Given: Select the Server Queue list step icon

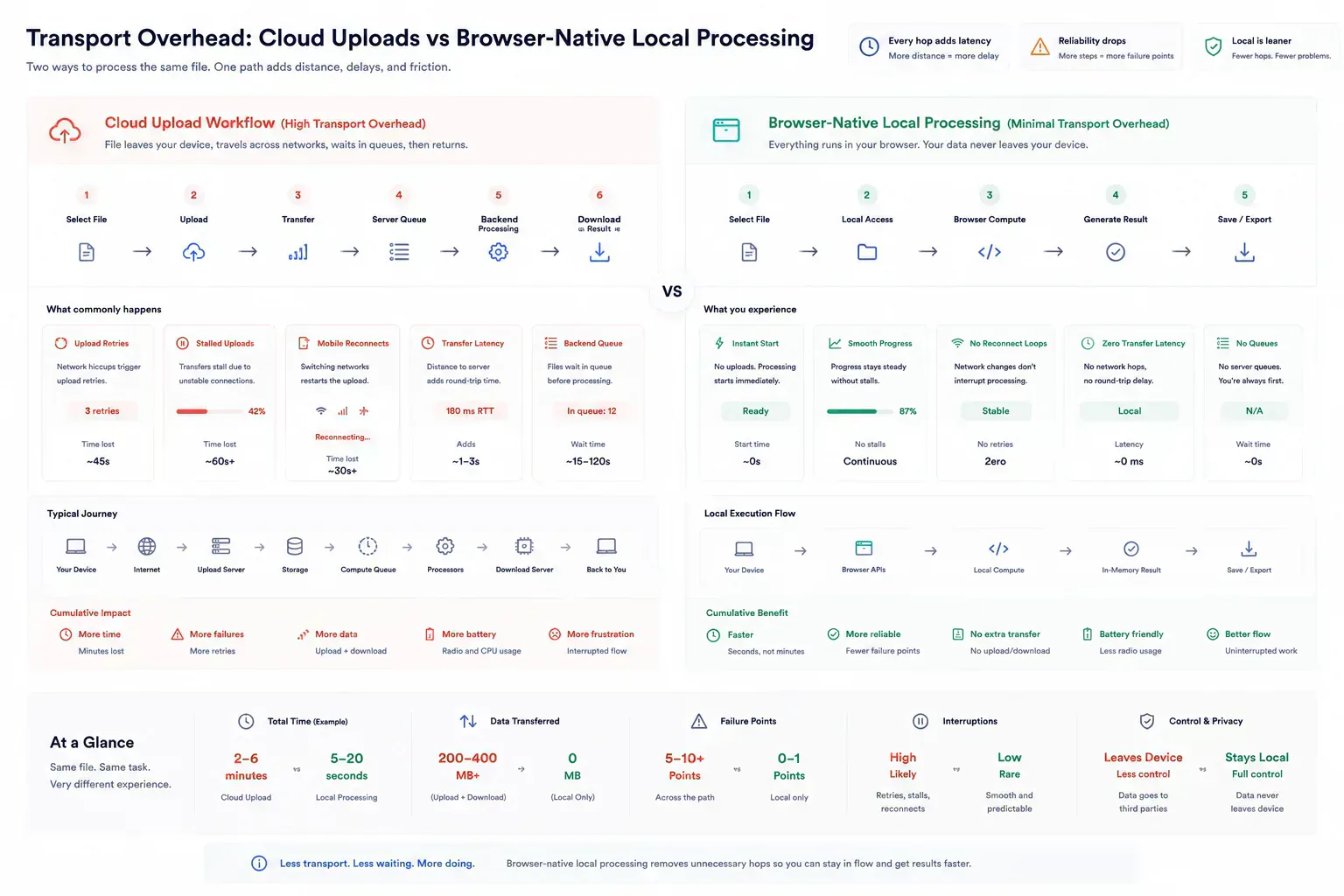Looking at the screenshot, I should pos(399,252).
